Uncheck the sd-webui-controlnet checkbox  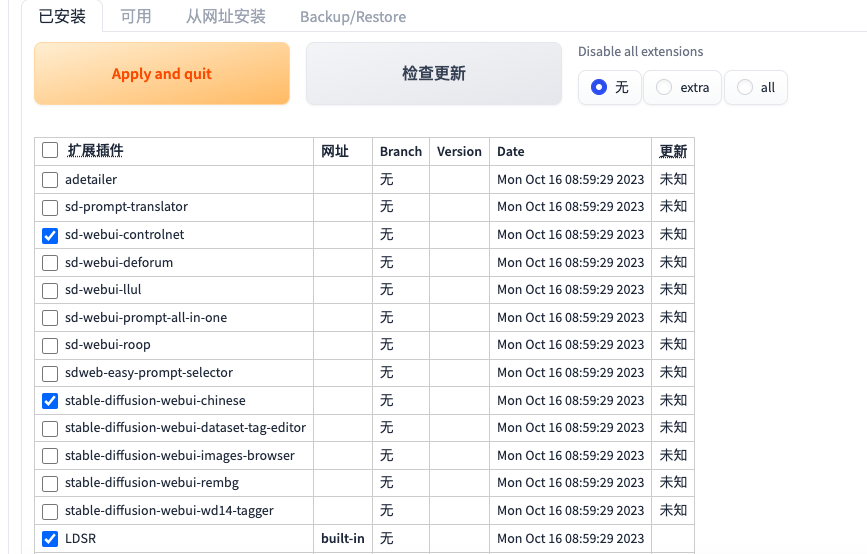[50, 236]
